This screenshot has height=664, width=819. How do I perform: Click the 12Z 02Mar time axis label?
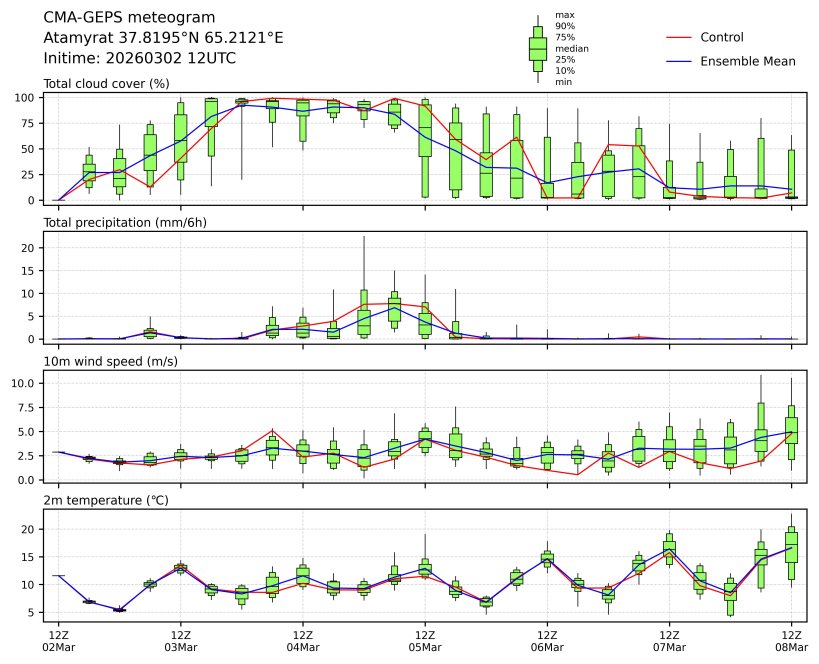tap(57, 641)
